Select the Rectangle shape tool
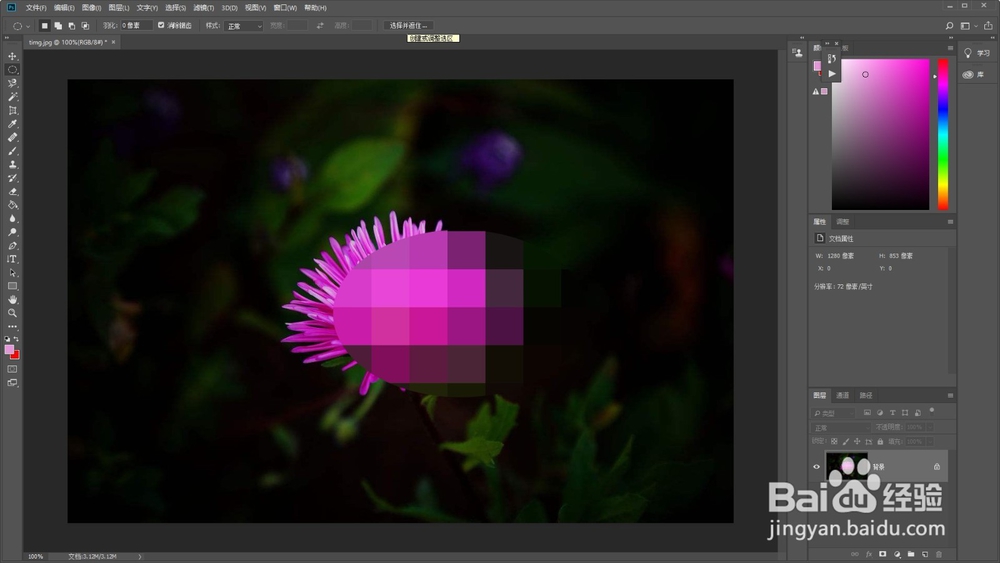Image resolution: width=1000 pixels, height=563 pixels. 12,286
